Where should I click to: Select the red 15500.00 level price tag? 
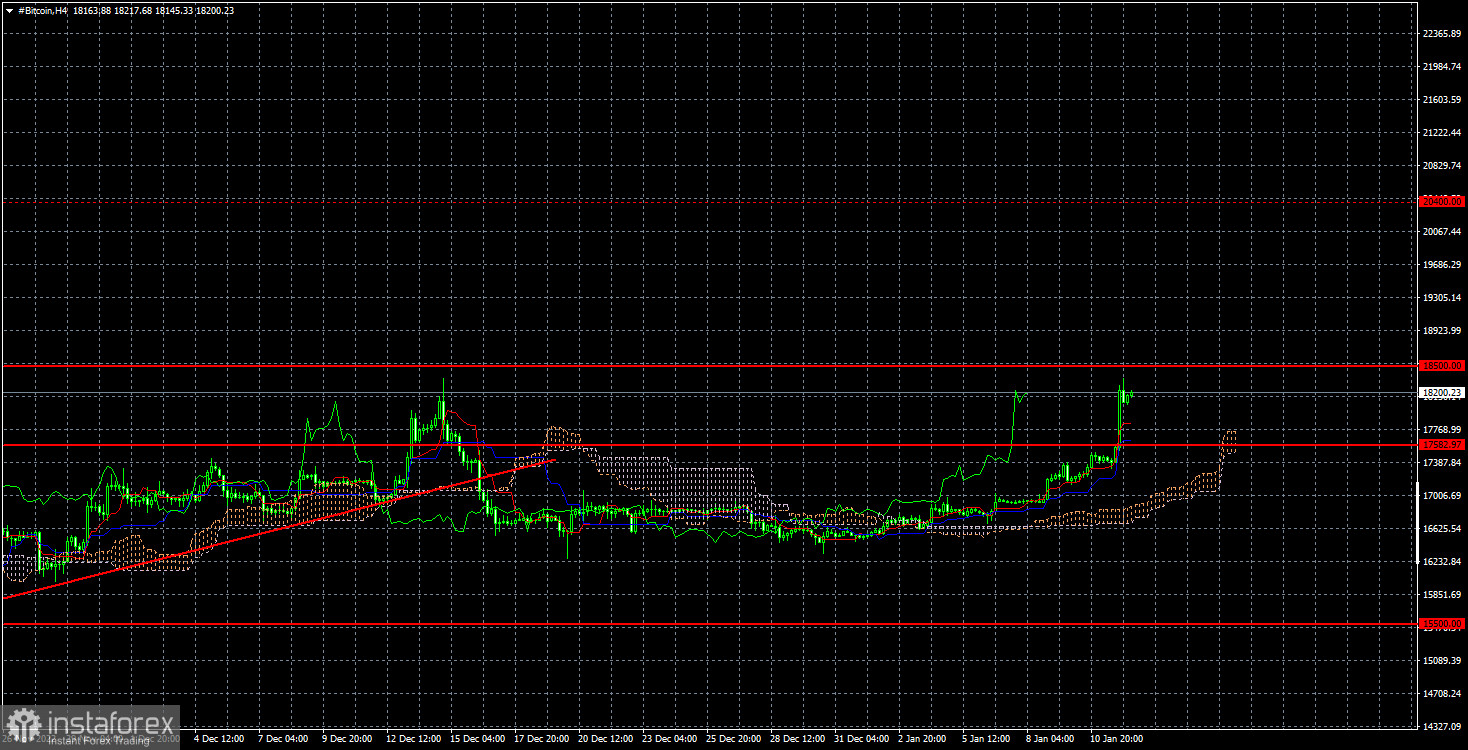tap(1442, 624)
